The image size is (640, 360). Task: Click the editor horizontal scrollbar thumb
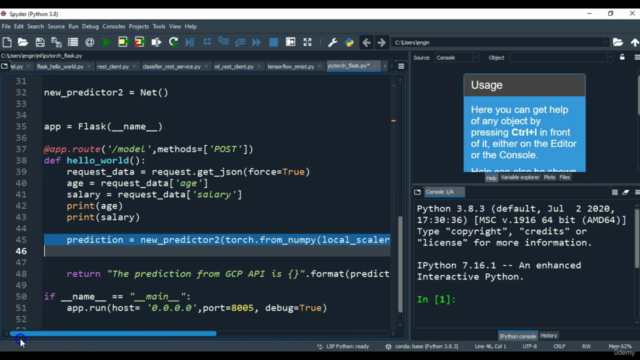(x=113, y=333)
